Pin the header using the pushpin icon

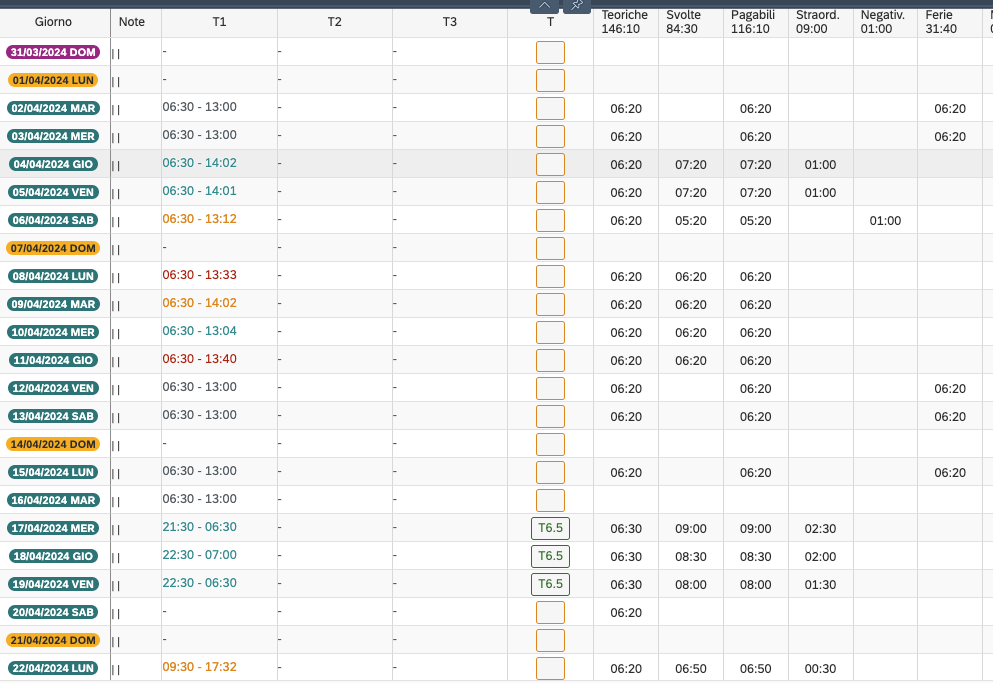(577, 6)
